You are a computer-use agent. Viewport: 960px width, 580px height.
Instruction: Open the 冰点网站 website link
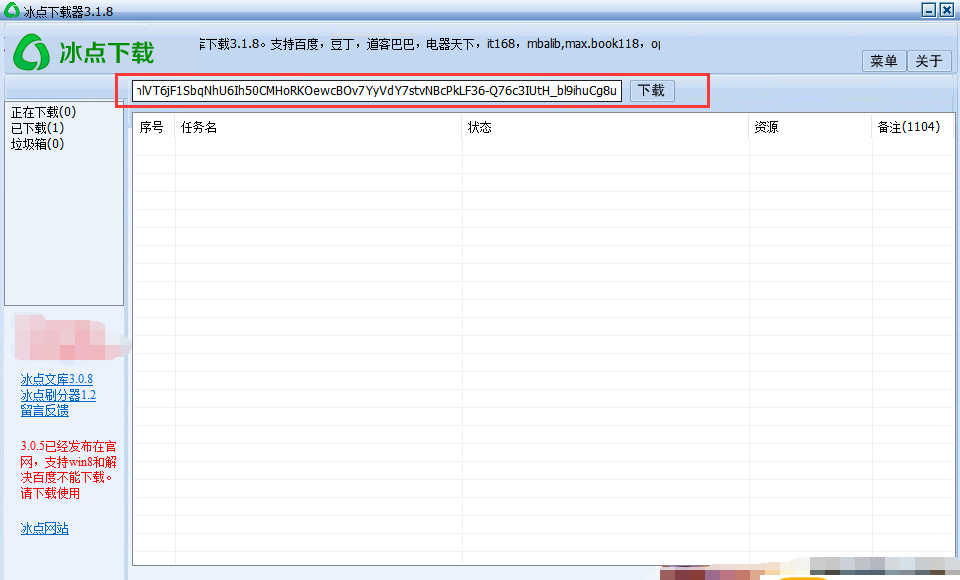pos(45,528)
